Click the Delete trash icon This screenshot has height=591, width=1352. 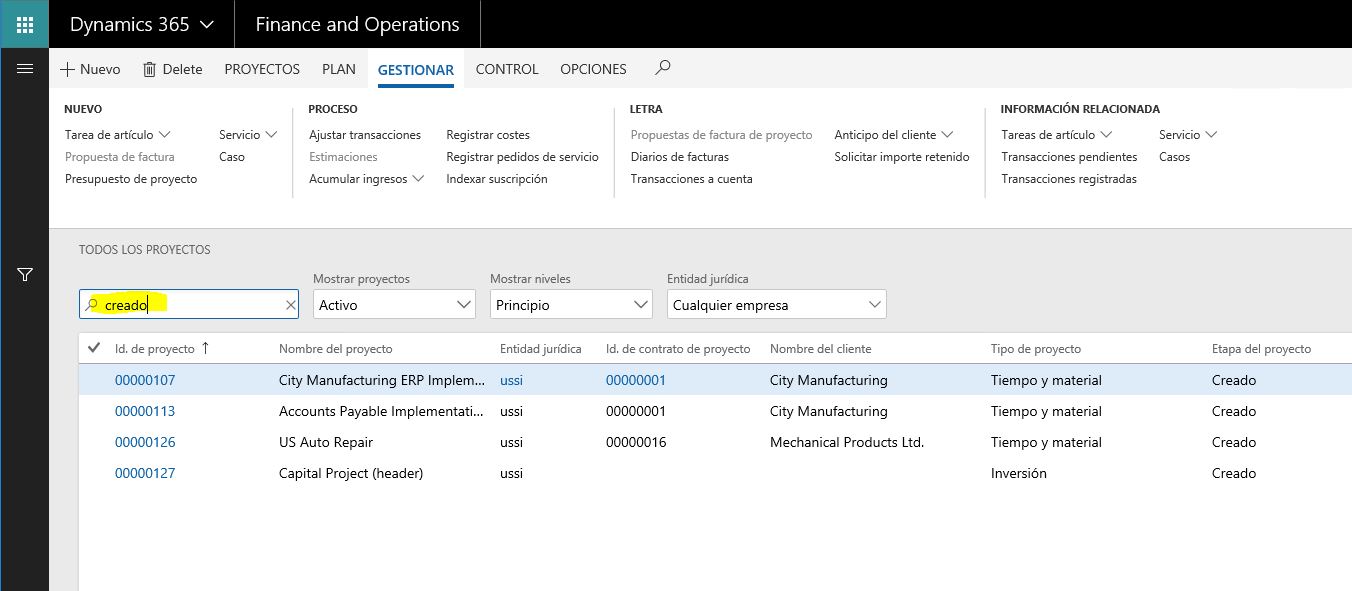coord(150,69)
